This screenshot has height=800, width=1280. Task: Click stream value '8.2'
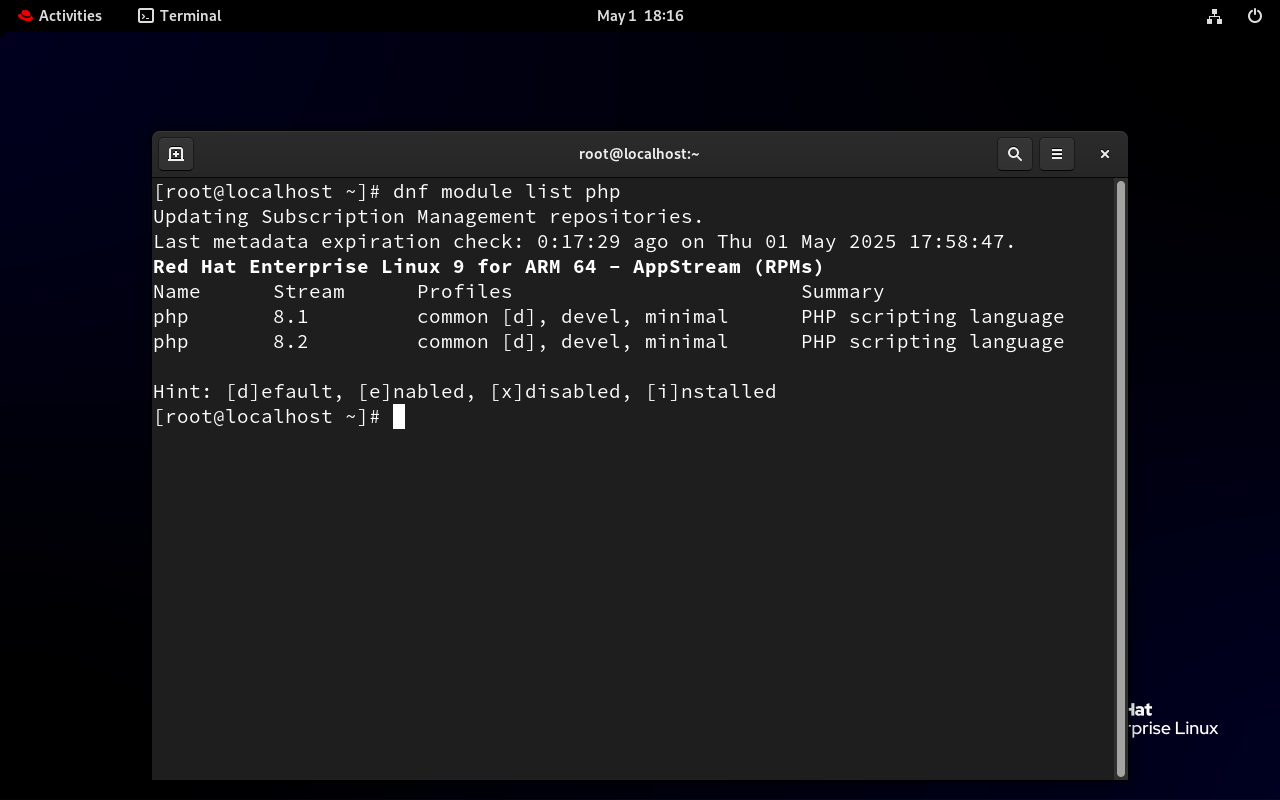pyautogui.click(x=291, y=342)
